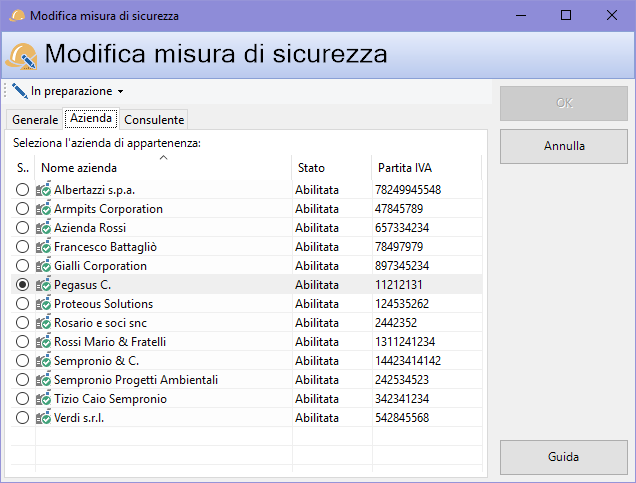636x483 pixels.
Task: Click the company icon beside Tizio Caio Sempronio
Action: point(43,399)
